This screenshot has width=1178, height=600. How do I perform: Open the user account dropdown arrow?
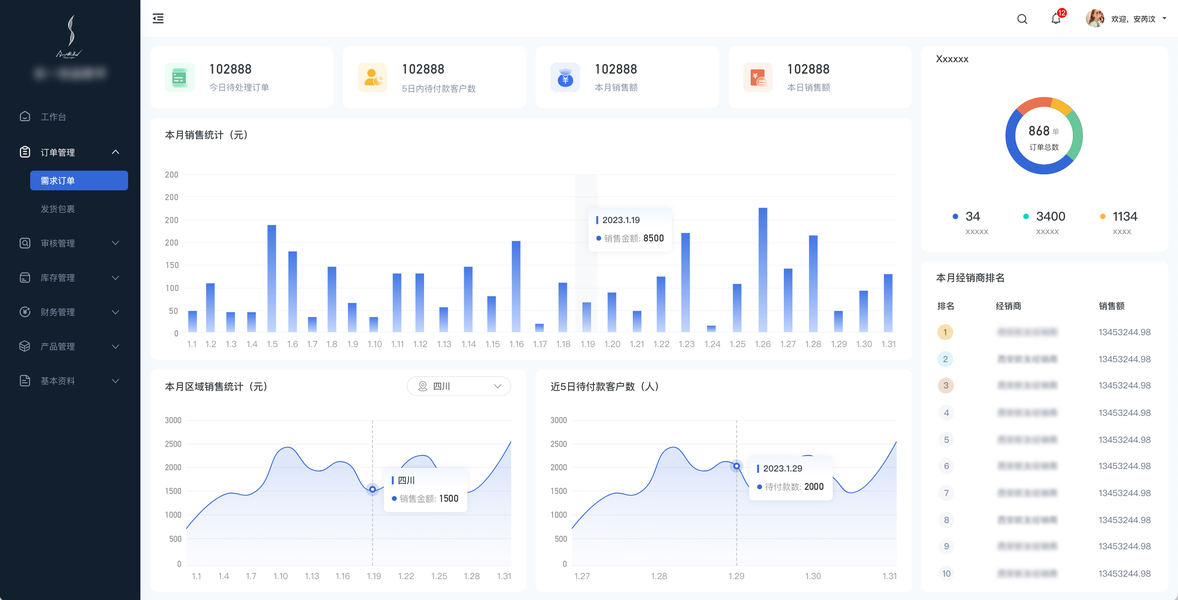pos(1164,19)
